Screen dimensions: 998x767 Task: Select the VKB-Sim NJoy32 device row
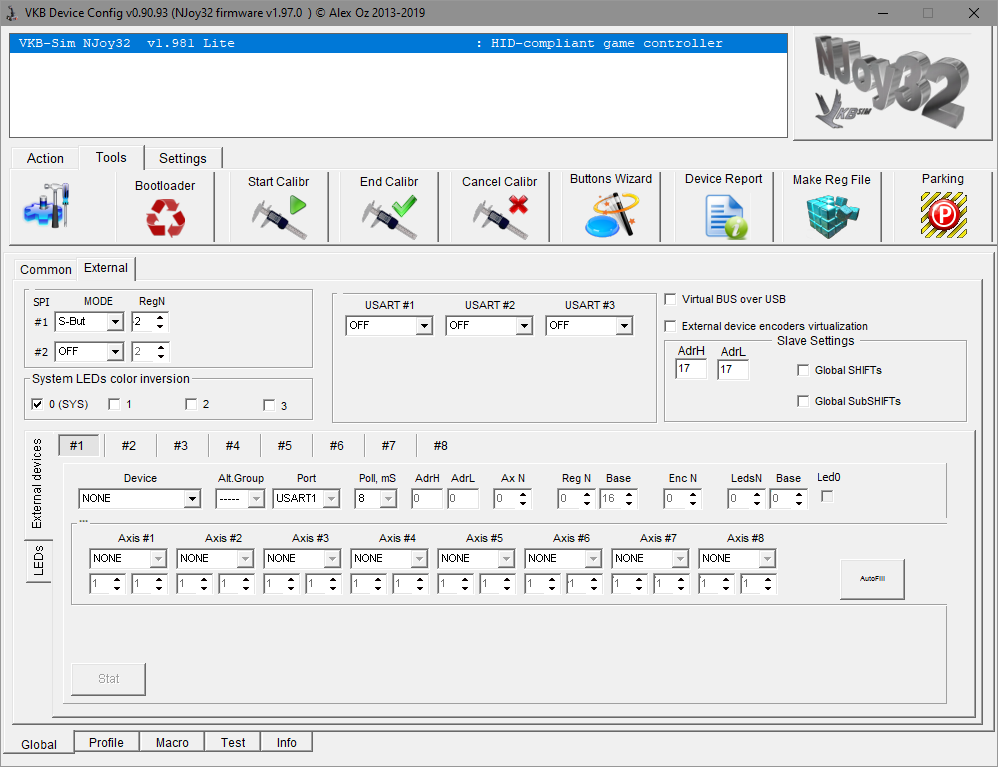(x=398, y=43)
